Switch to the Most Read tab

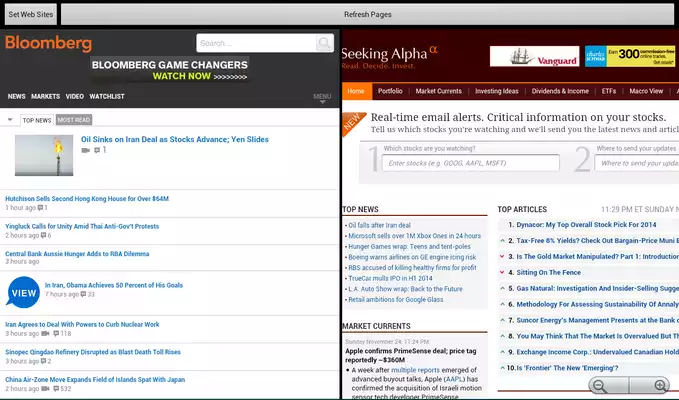pyautogui.click(x=74, y=120)
